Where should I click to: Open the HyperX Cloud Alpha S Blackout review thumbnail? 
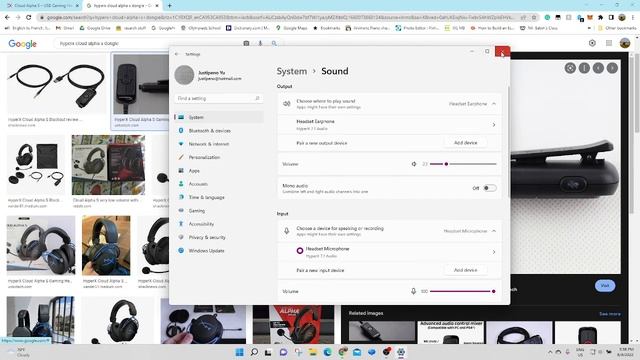pyautogui.click(x=57, y=84)
